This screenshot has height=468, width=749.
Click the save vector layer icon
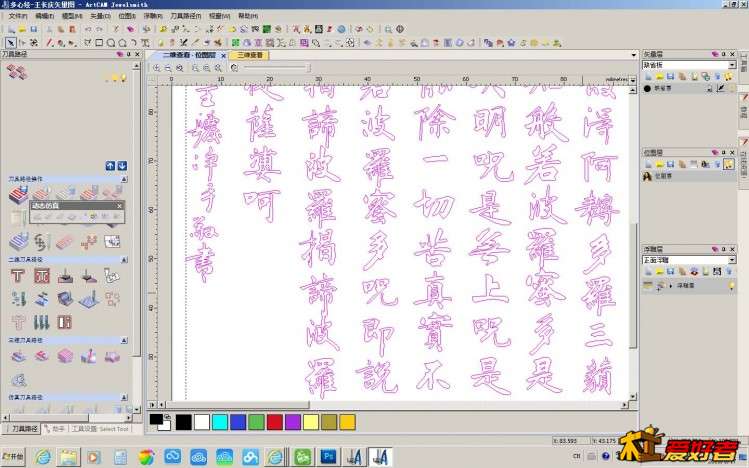coord(671,76)
